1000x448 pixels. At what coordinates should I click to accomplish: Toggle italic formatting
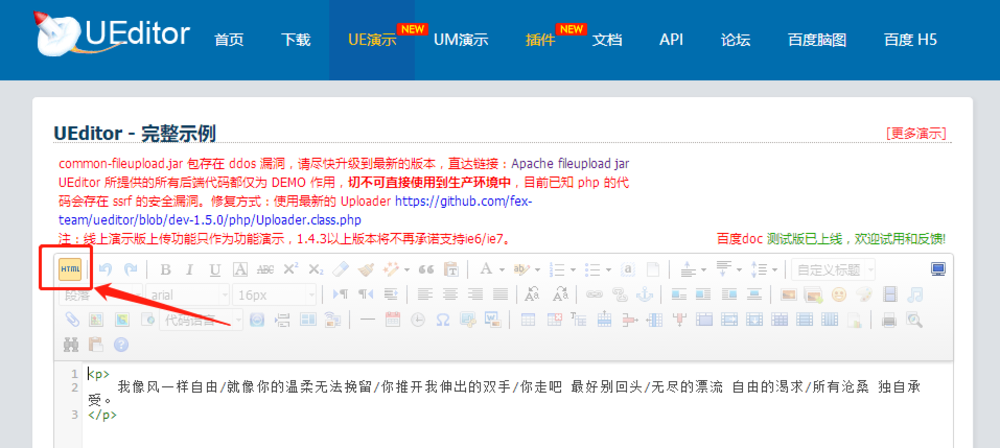[189, 269]
